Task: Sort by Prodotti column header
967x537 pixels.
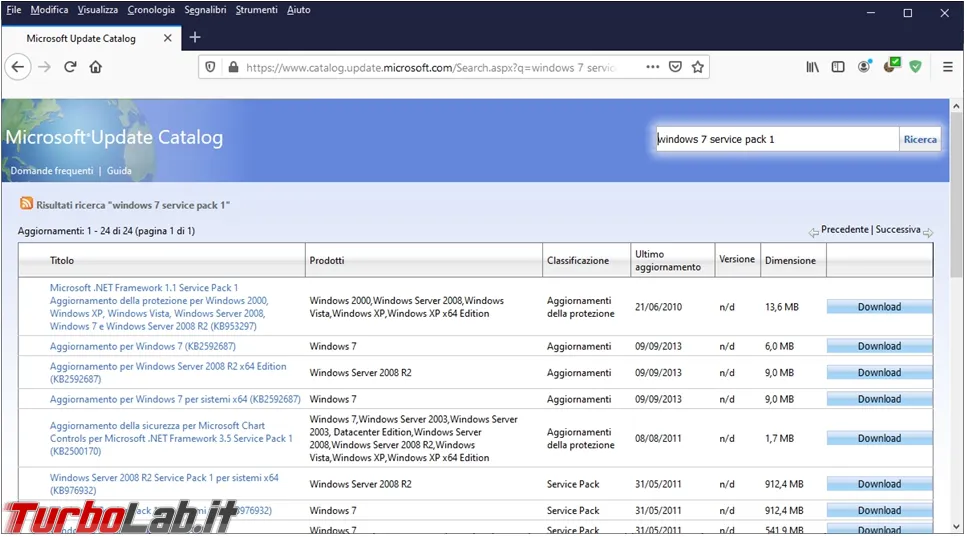Action: [327, 260]
